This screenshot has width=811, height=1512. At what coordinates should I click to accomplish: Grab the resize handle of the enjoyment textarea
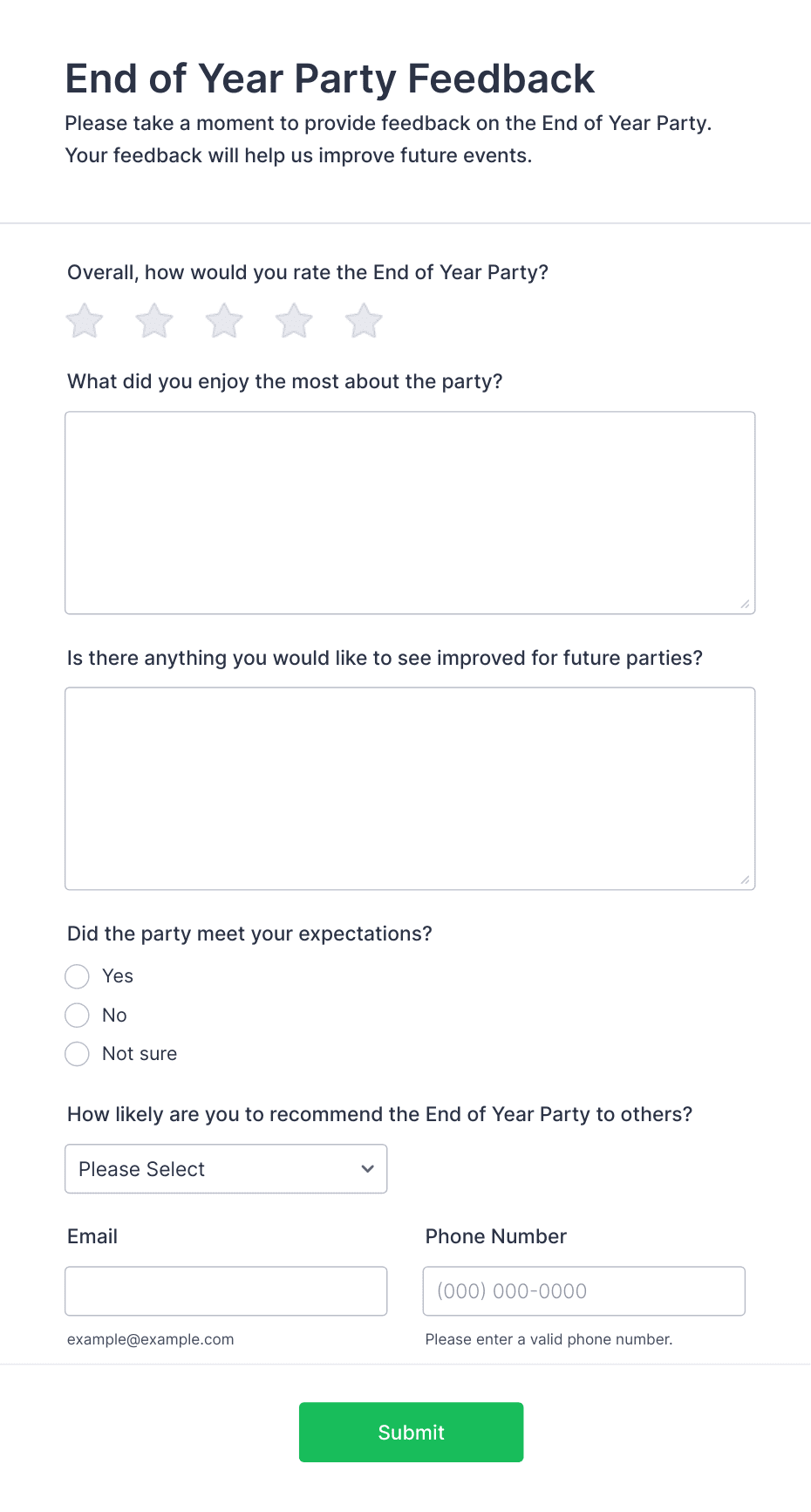745,604
